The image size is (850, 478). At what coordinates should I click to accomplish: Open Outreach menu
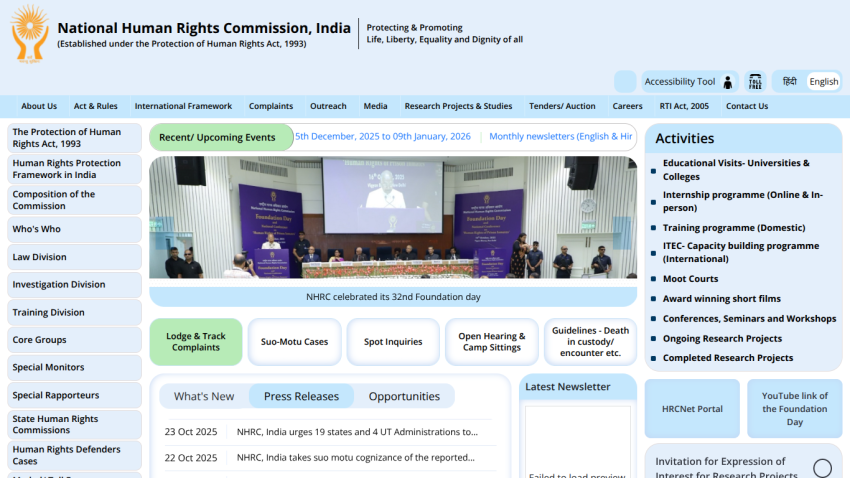(x=328, y=106)
